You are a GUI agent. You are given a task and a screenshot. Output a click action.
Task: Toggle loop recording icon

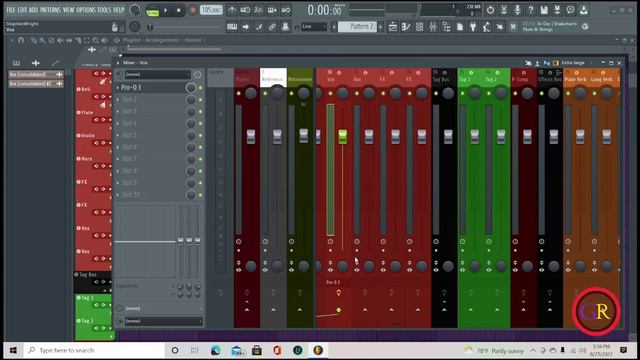click(286, 10)
